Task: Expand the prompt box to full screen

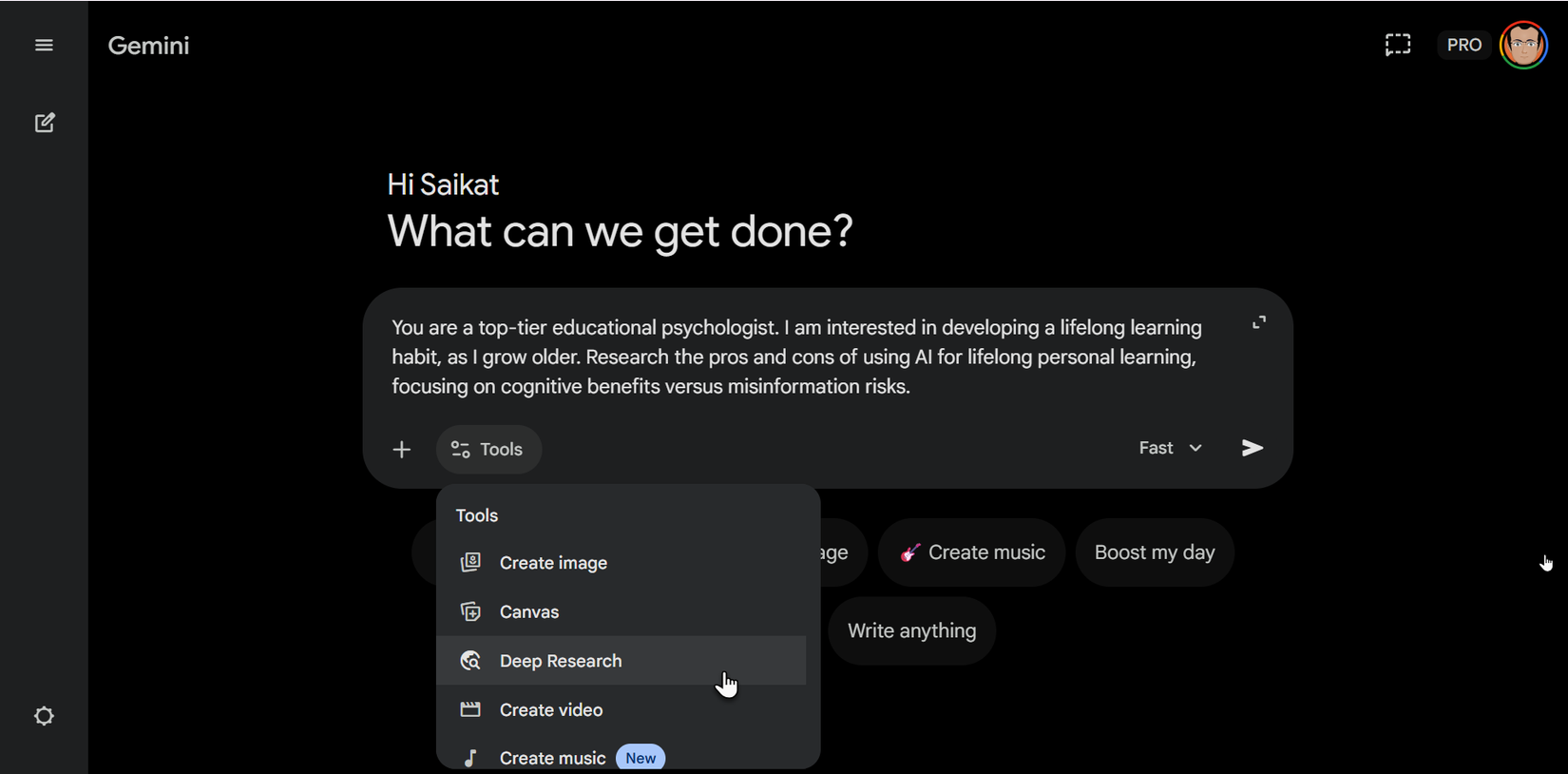Action: coord(1259,323)
